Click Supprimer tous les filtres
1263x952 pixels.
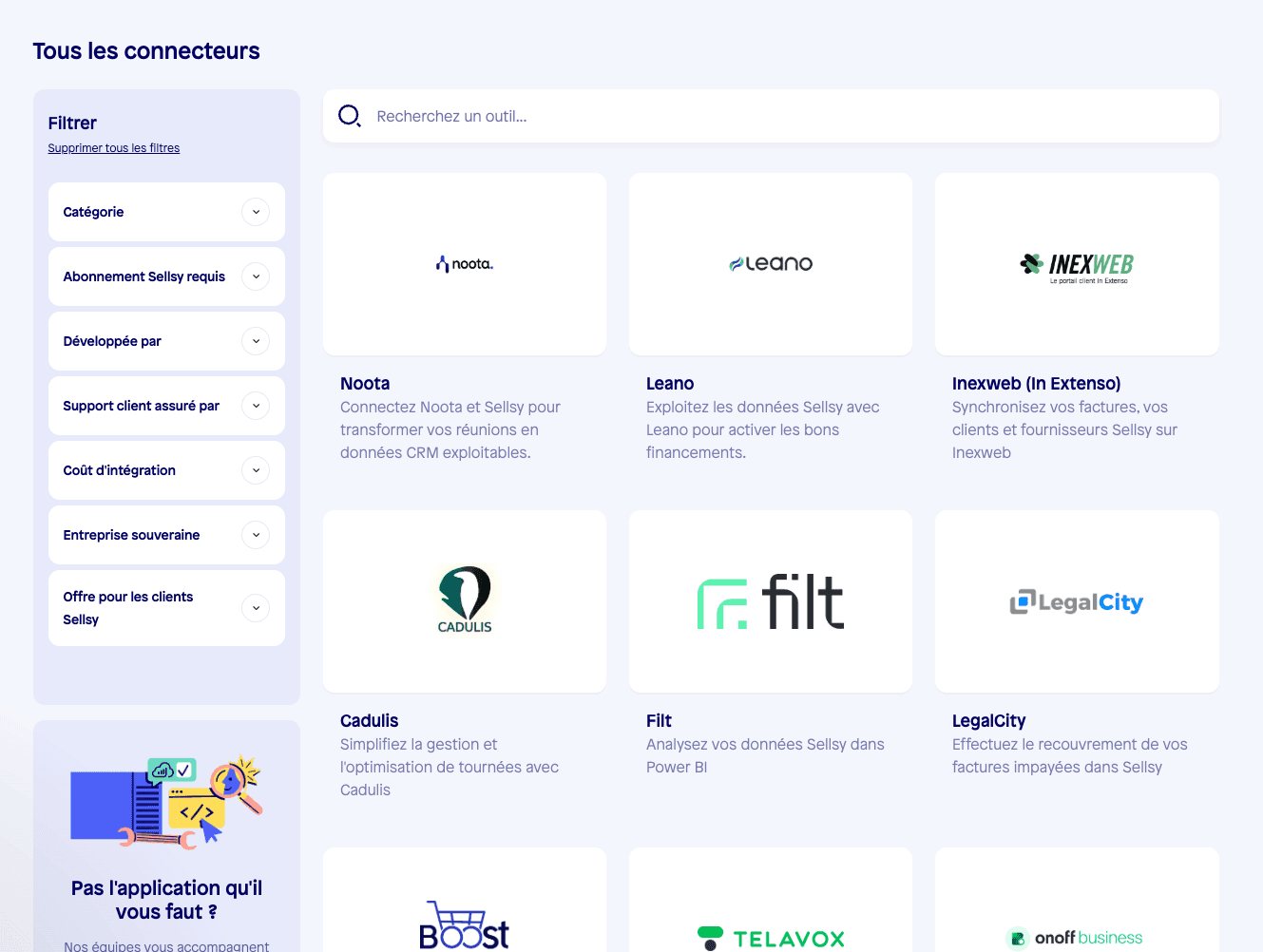coord(113,147)
